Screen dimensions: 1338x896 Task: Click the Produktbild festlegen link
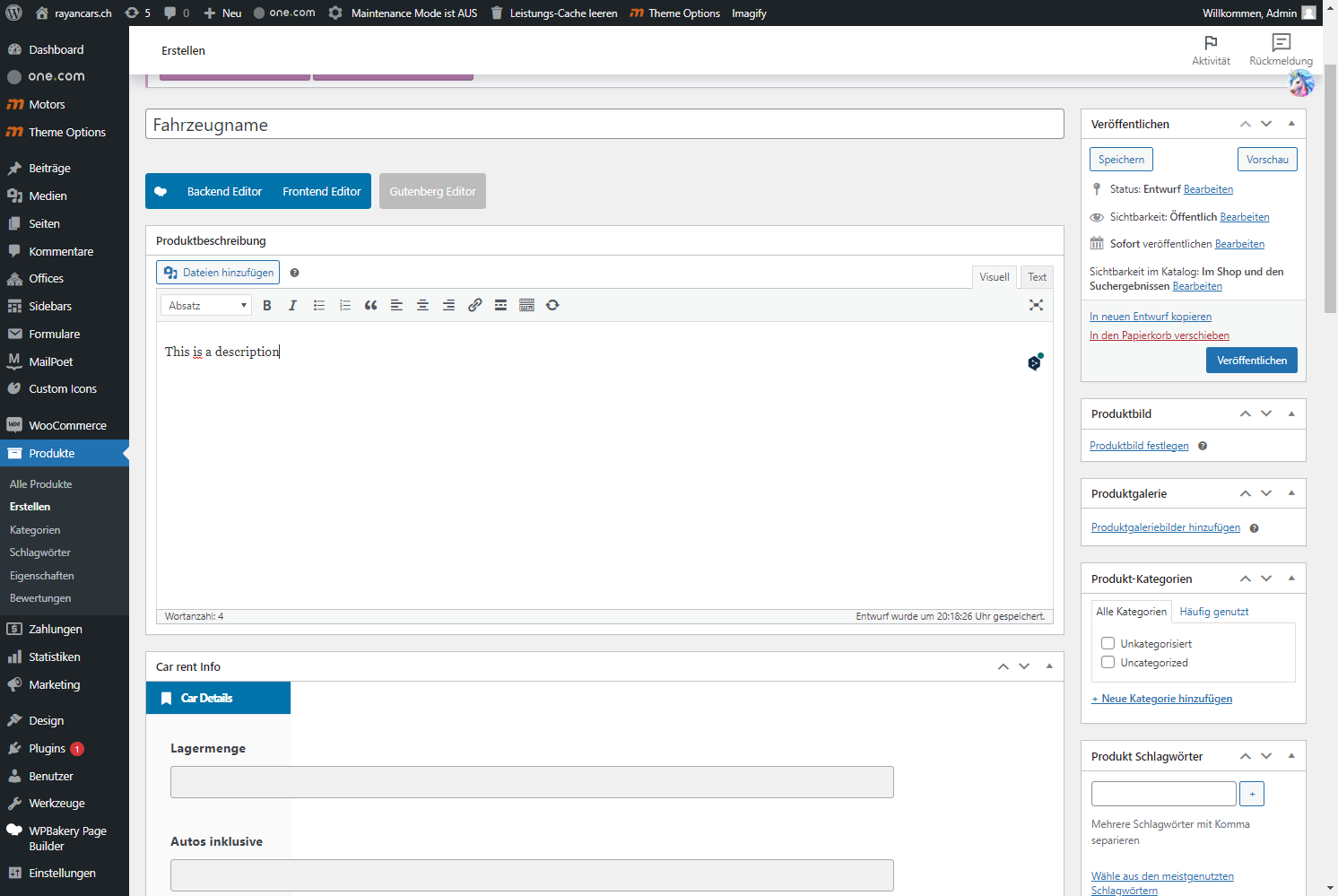[x=1139, y=446]
